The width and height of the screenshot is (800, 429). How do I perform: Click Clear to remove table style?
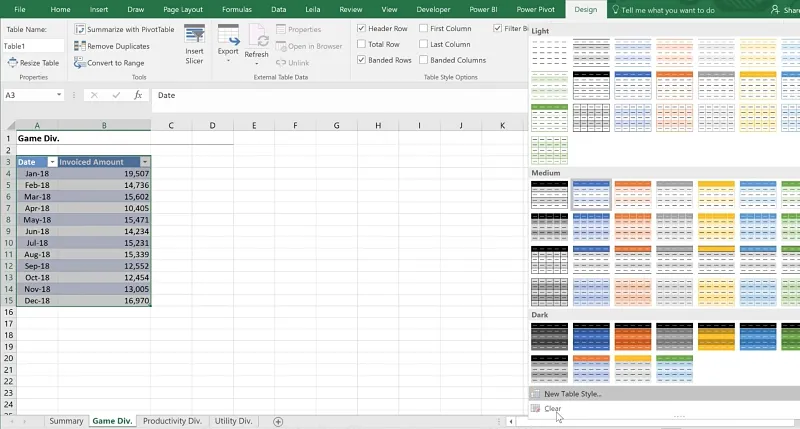click(552, 409)
